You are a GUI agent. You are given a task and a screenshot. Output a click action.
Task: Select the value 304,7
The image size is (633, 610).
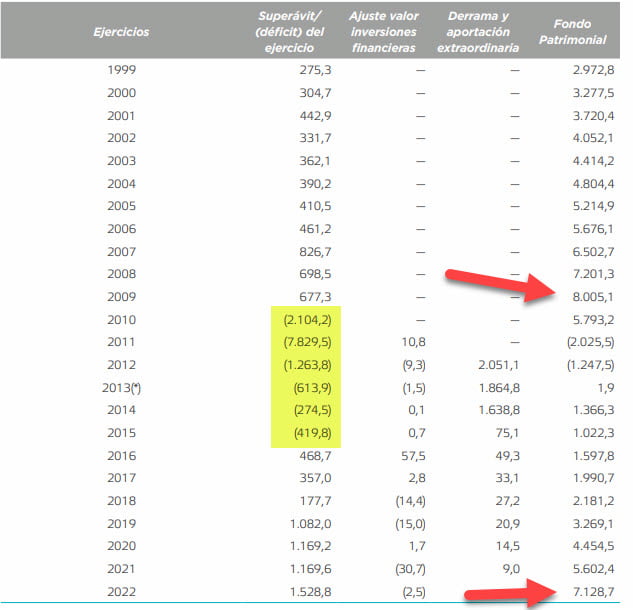point(315,93)
